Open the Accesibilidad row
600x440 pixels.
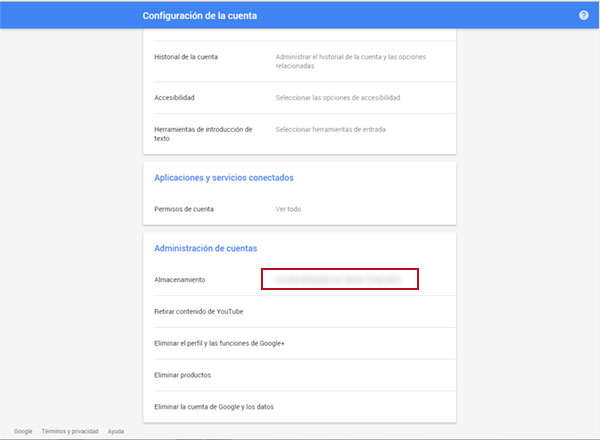tap(175, 98)
